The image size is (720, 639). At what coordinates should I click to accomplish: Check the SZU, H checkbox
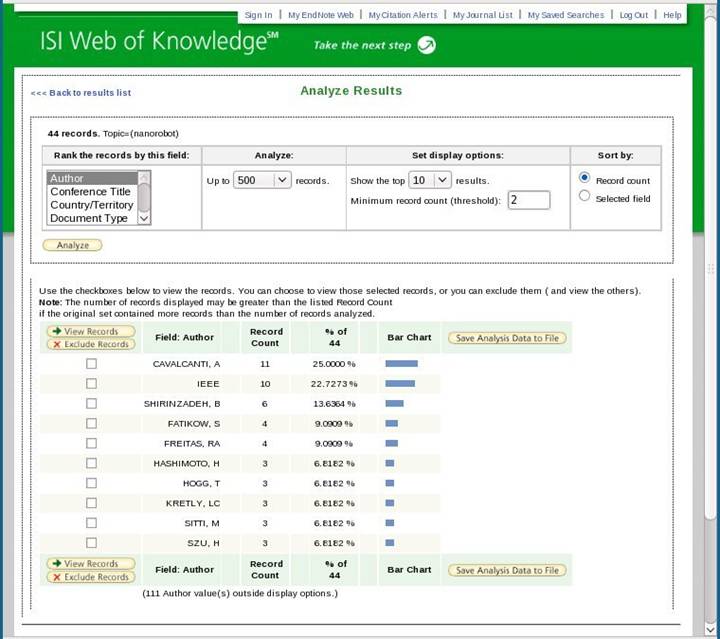point(91,543)
